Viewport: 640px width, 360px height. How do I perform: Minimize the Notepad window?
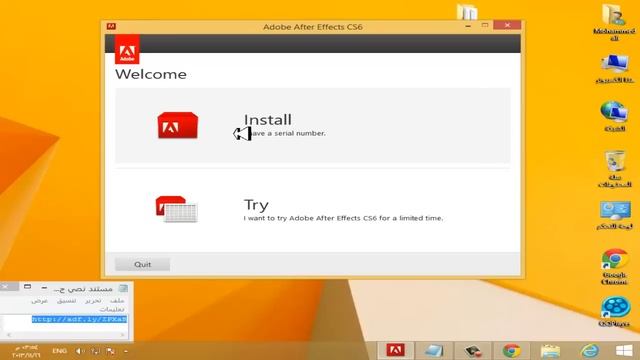coord(44,287)
